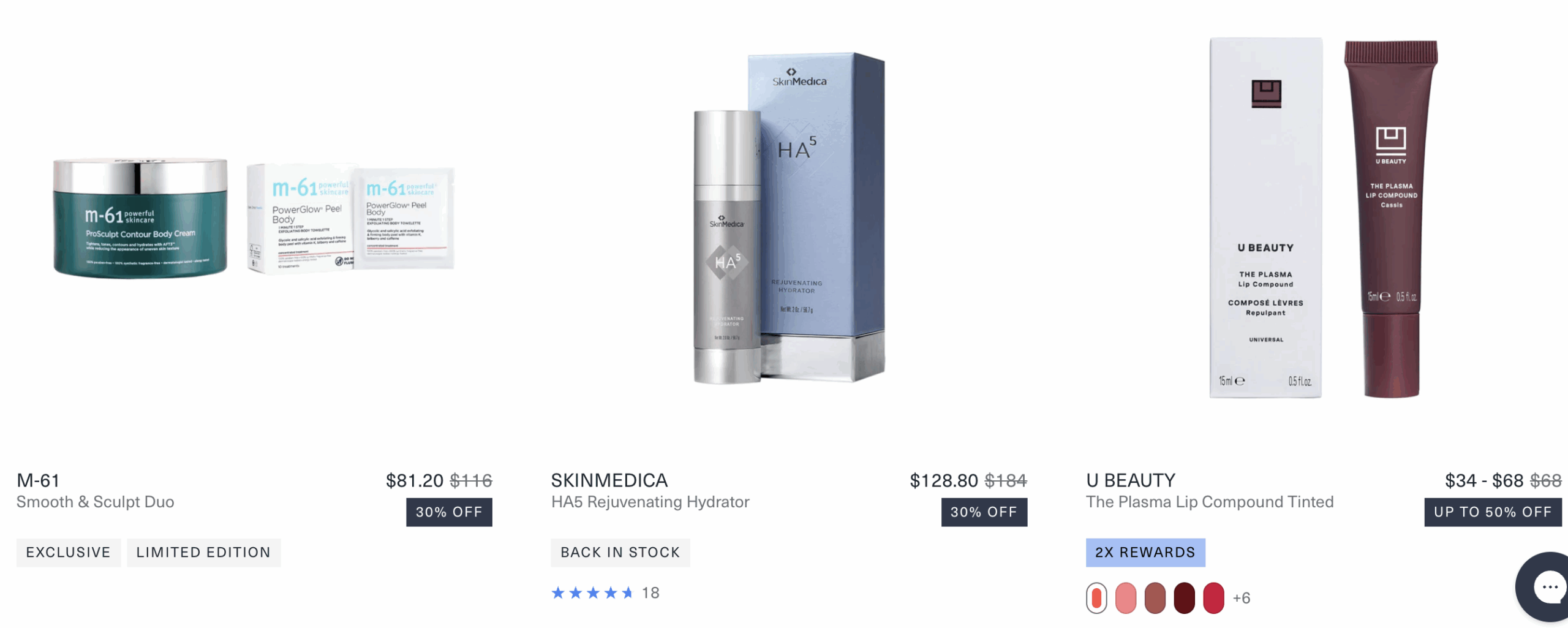Select the dark burgundy shade swatch
Viewport: 1568px width, 628px height.
point(1185,598)
